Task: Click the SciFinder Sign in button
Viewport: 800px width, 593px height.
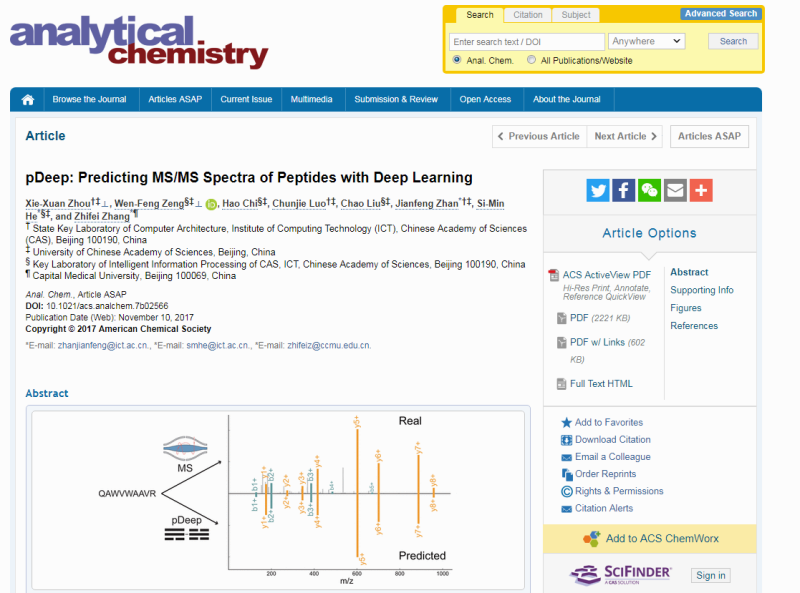Action: click(x=711, y=576)
